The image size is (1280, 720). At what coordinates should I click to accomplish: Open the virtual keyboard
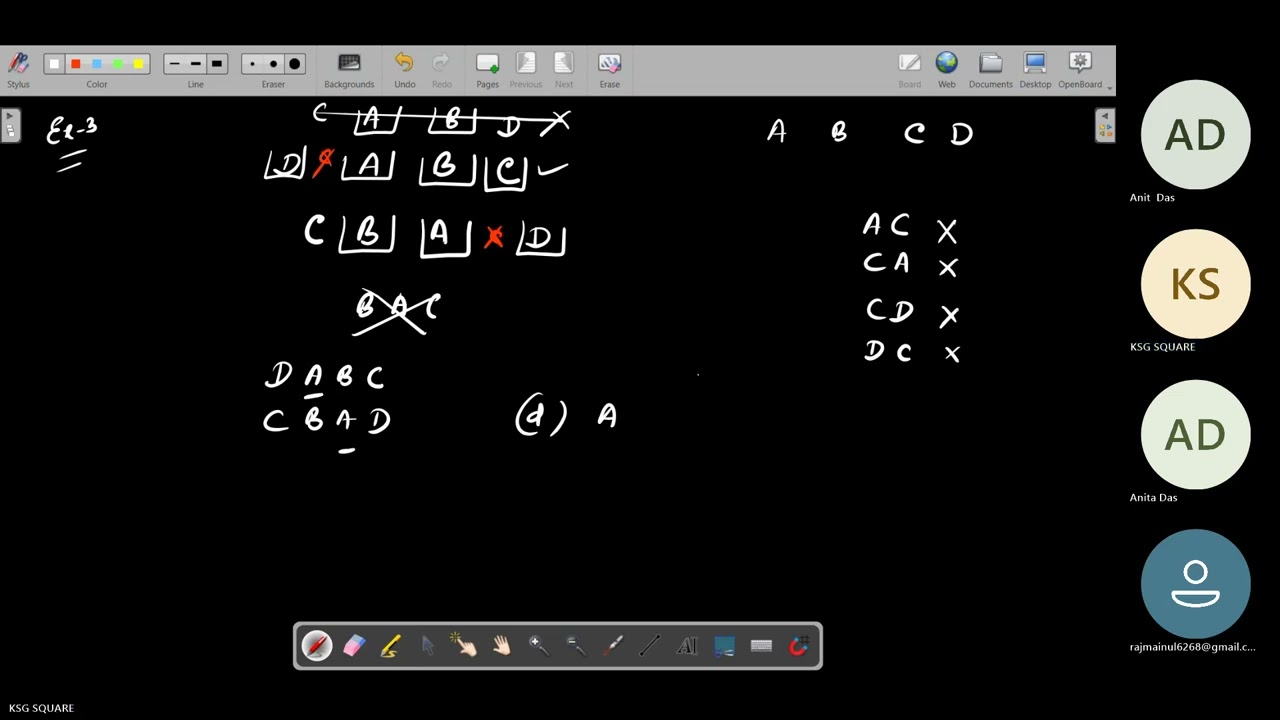761,646
